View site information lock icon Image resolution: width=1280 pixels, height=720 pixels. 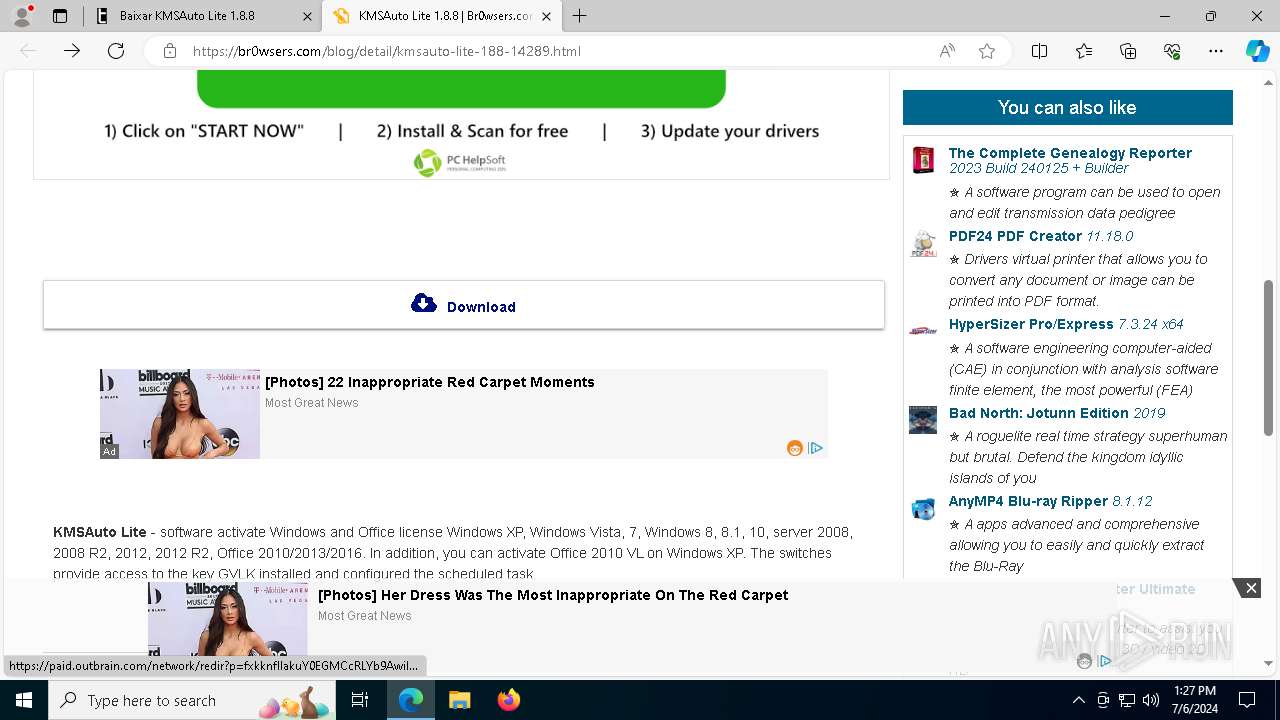(170, 51)
